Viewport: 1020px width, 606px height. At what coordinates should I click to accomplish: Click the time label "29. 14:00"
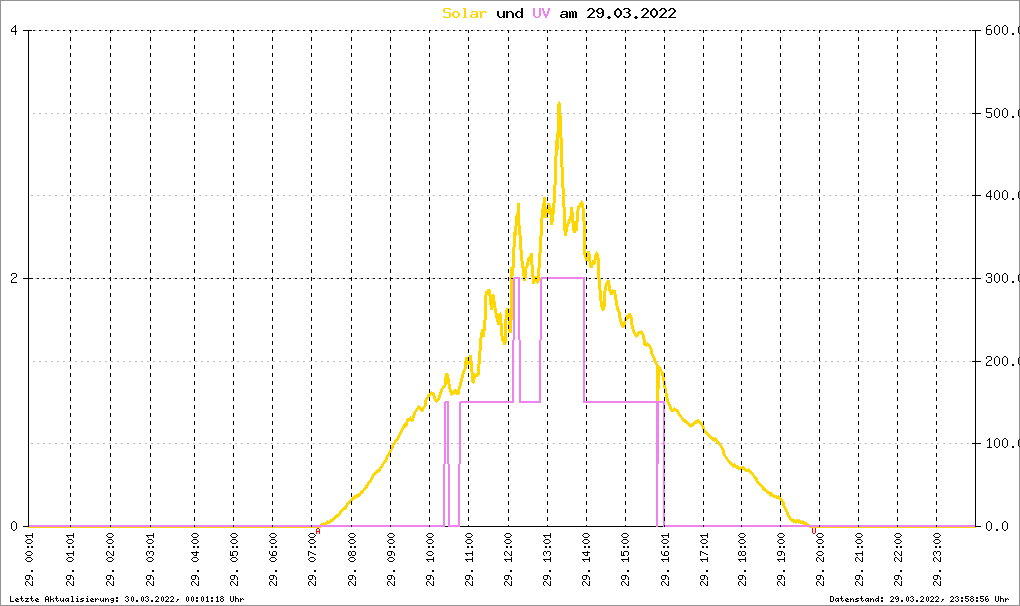[586, 560]
